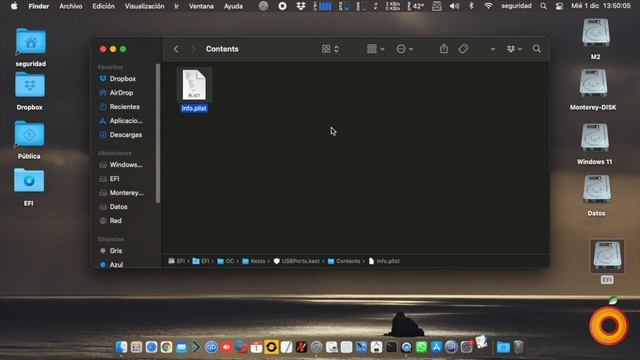Click the Edit Tags icon in toolbar
Screen dimensions: 640x360
coord(463,49)
